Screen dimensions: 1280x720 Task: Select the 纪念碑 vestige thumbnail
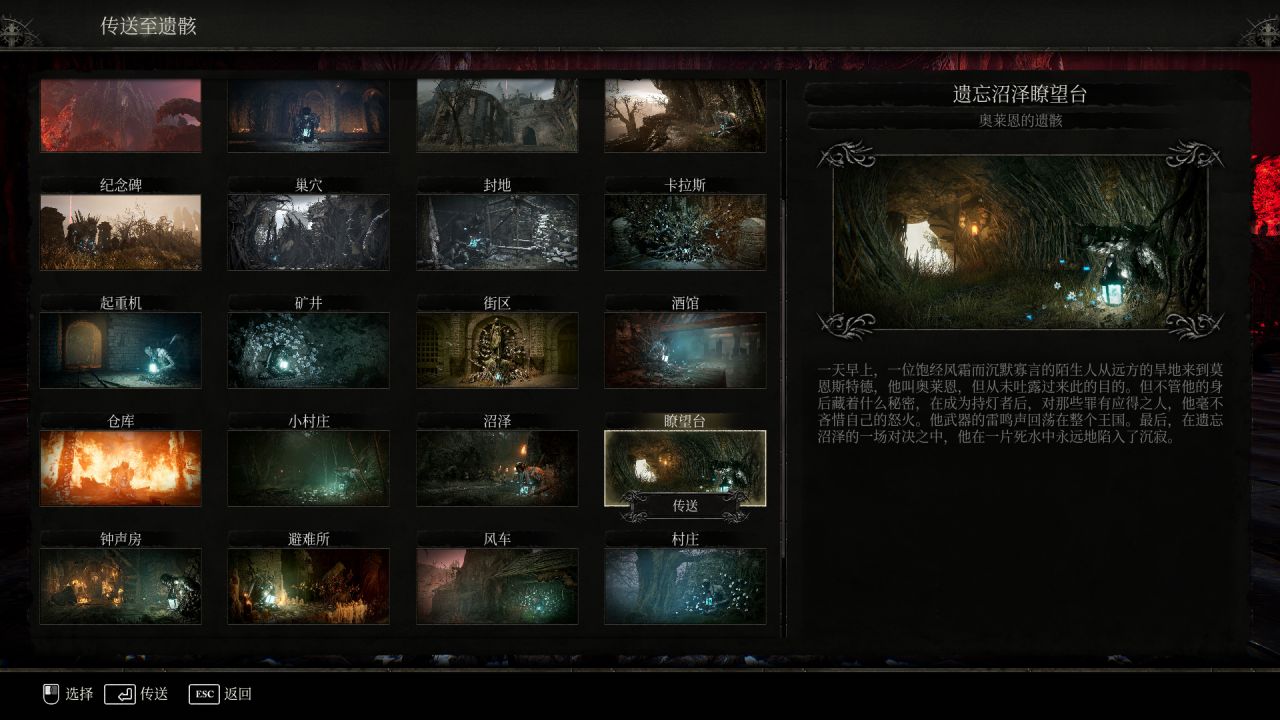point(121,232)
